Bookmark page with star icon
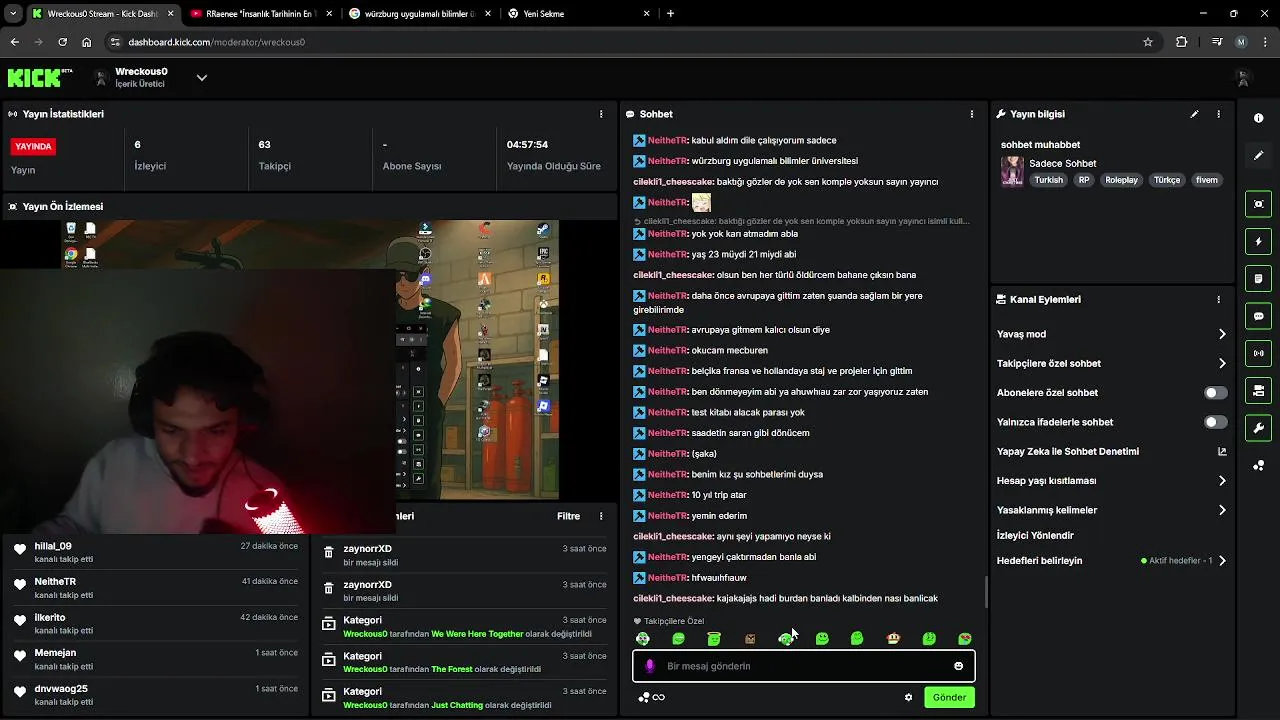Screen dimensions: 1280x720 (1148, 42)
